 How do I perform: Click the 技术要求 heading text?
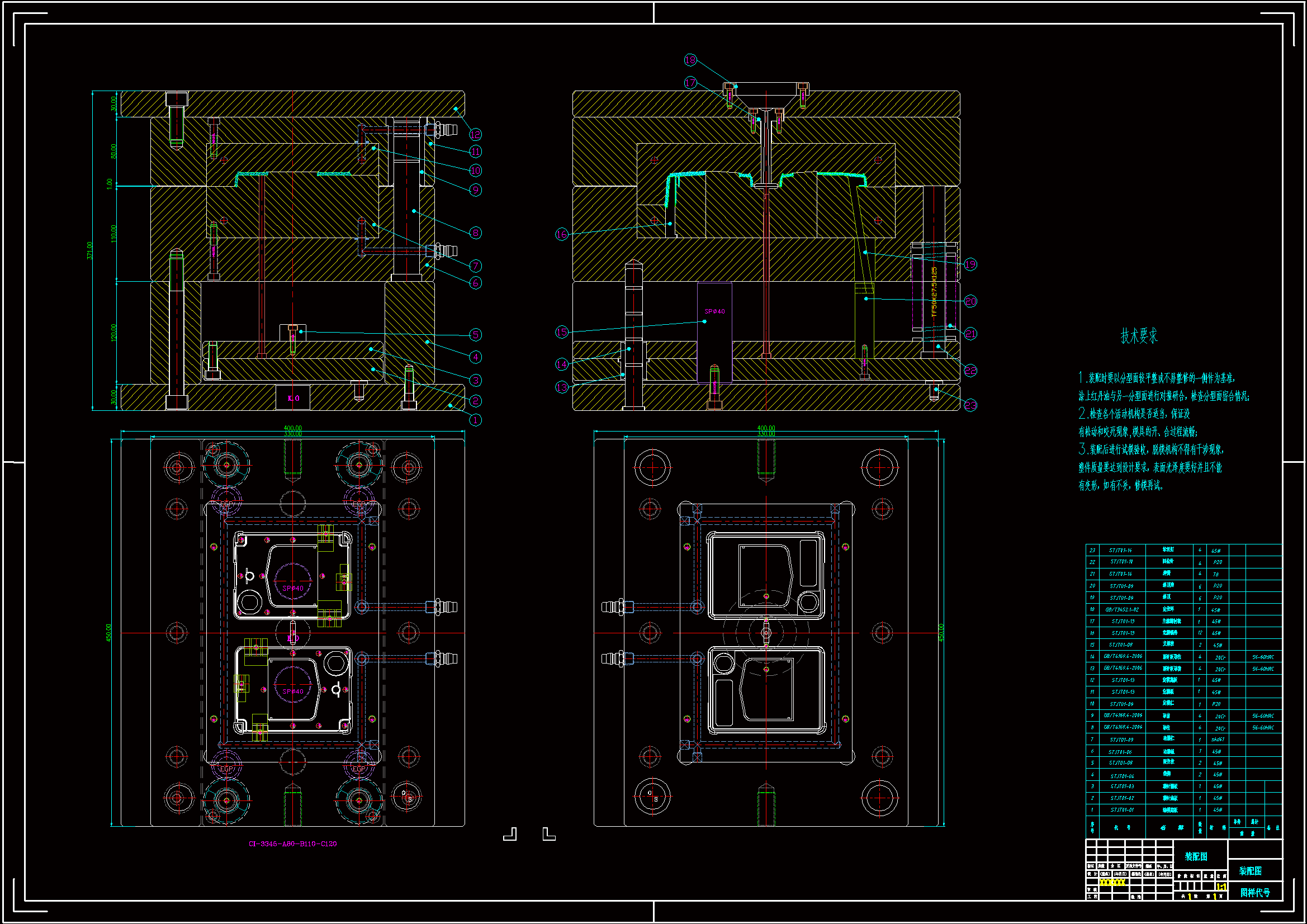coord(1139,336)
